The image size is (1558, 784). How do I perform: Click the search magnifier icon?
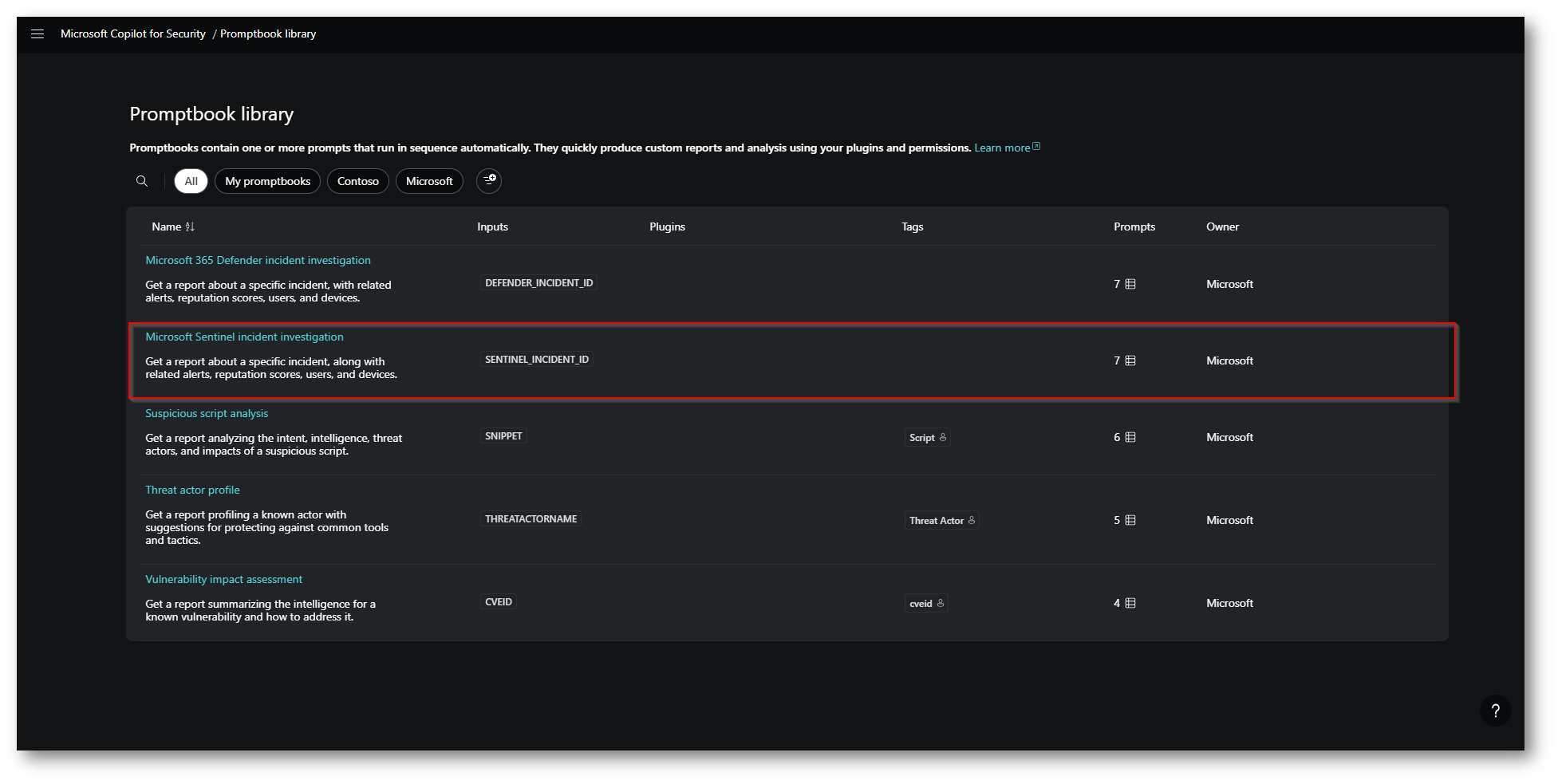[142, 181]
